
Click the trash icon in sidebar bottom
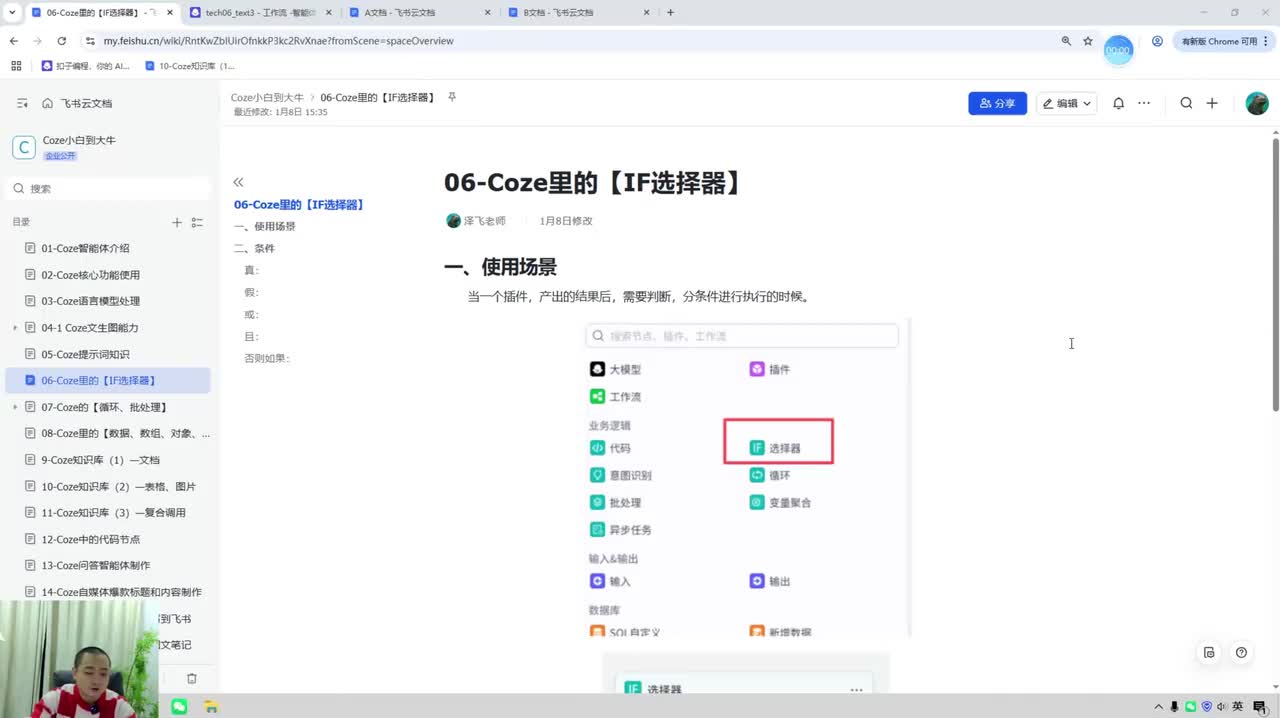pos(192,678)
